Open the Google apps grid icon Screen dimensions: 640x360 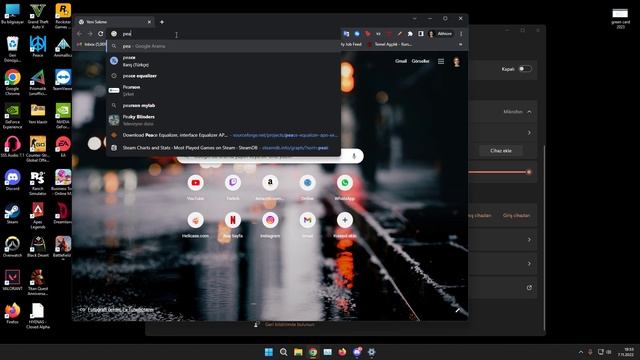(441, 62)
